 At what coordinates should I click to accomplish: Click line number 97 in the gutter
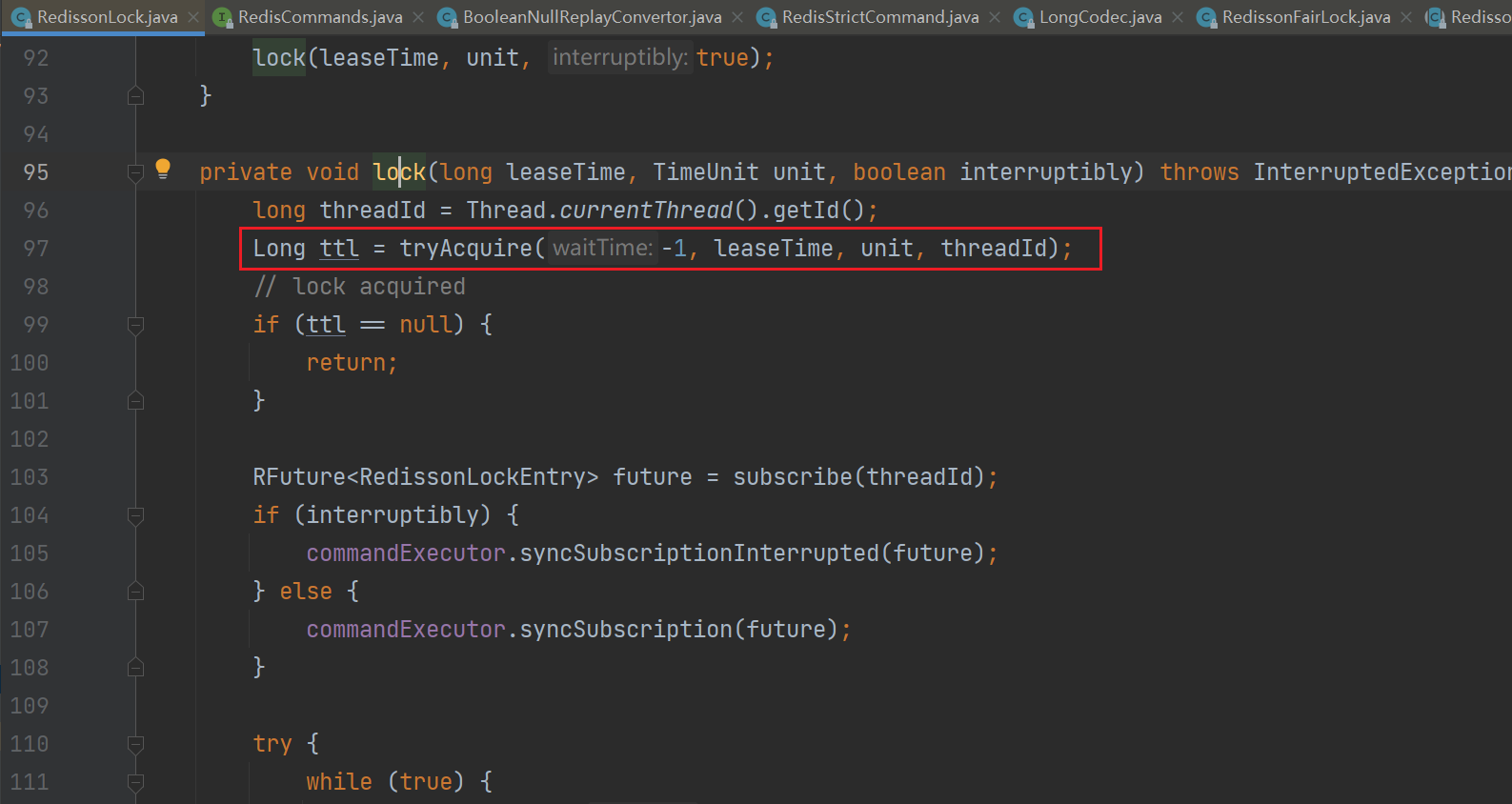[x=35, y=249]
